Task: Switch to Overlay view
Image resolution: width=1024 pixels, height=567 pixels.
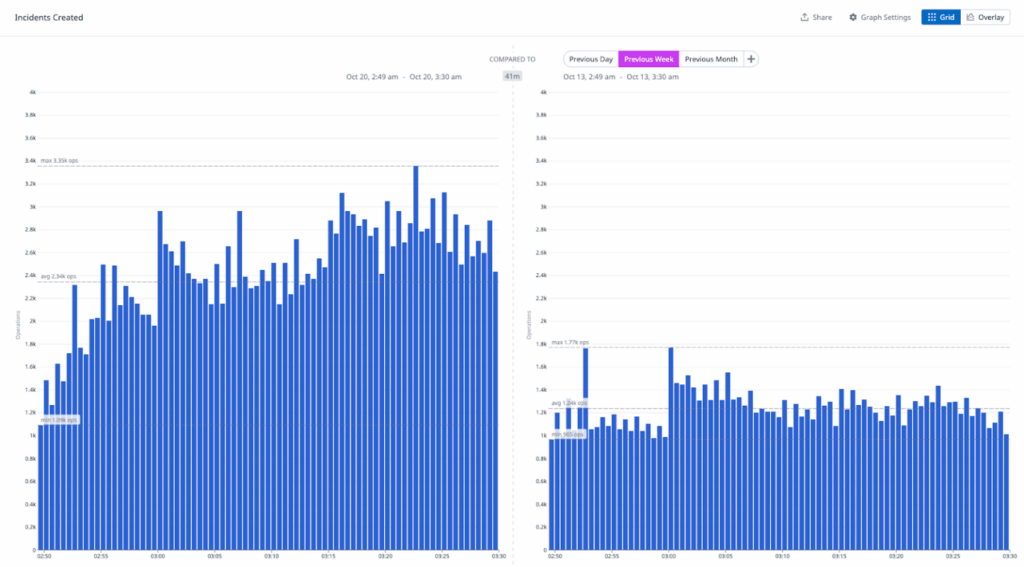Action: click(991, 17)
